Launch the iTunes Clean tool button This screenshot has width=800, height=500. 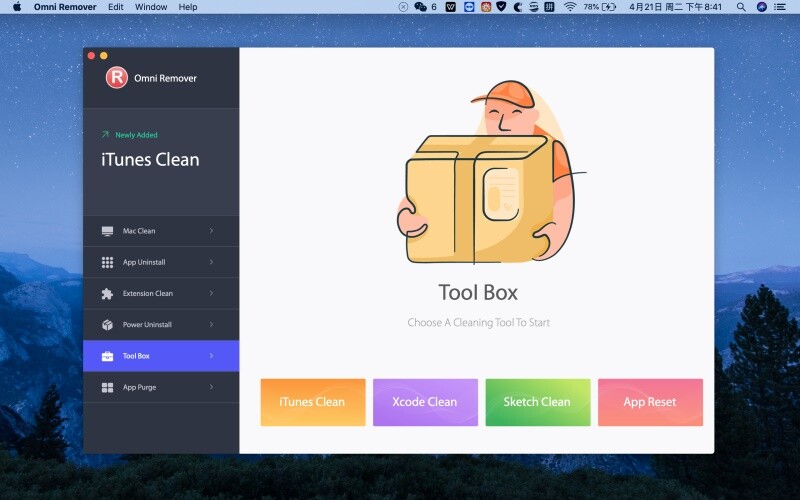tap(313, 402)
